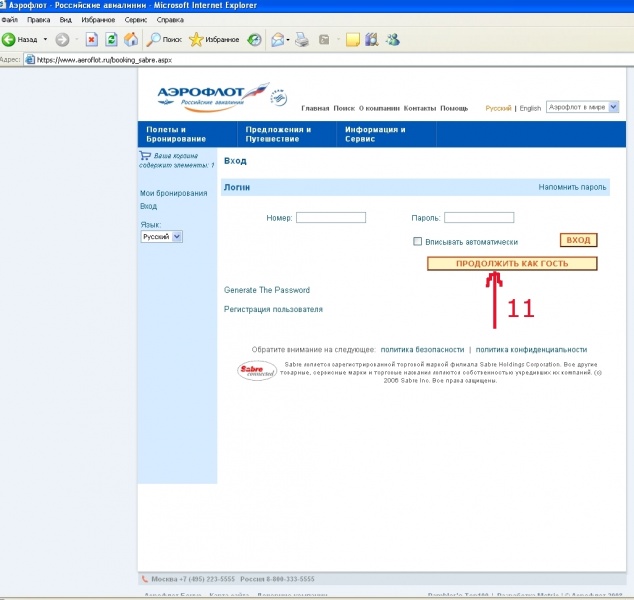The width and height of the screenshot is (634, 600).
Task: Open the shopping cart icon
Action: (145, 156)
